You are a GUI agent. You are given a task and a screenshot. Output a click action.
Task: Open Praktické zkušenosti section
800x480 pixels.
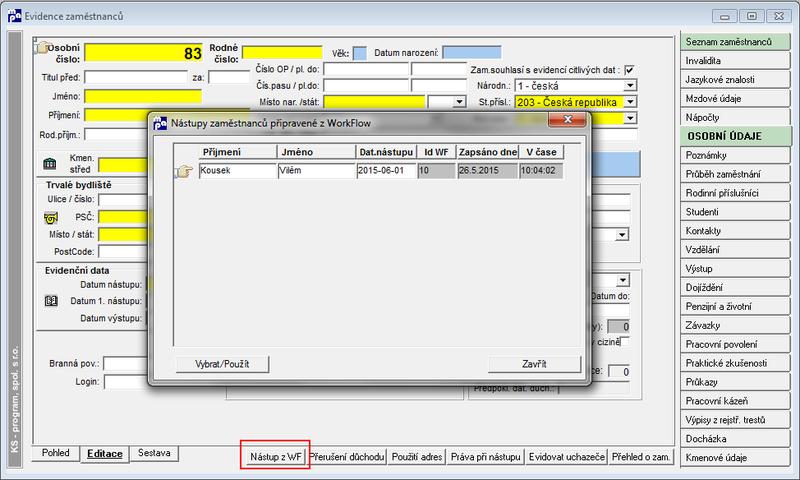point(735,363)
